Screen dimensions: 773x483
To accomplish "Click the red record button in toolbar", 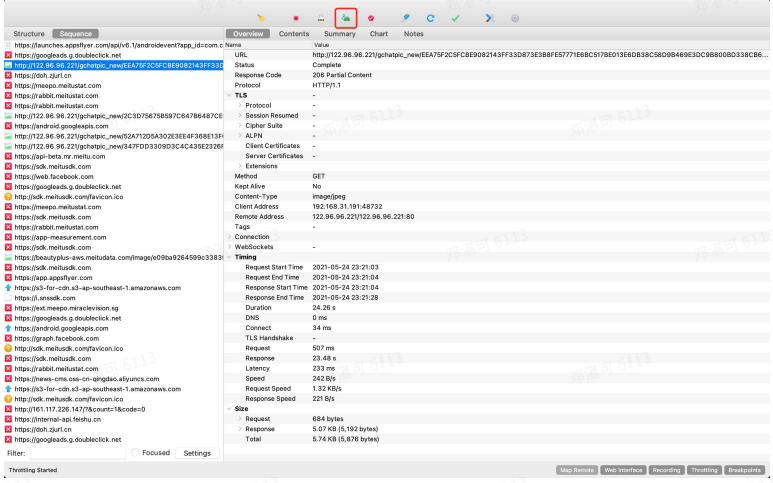I will click(296, 18).
